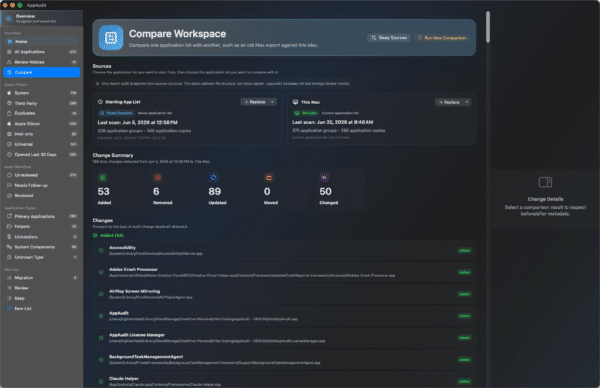Click the Swap Sources button
600x388 pixels.
click(x=389, y=37)
